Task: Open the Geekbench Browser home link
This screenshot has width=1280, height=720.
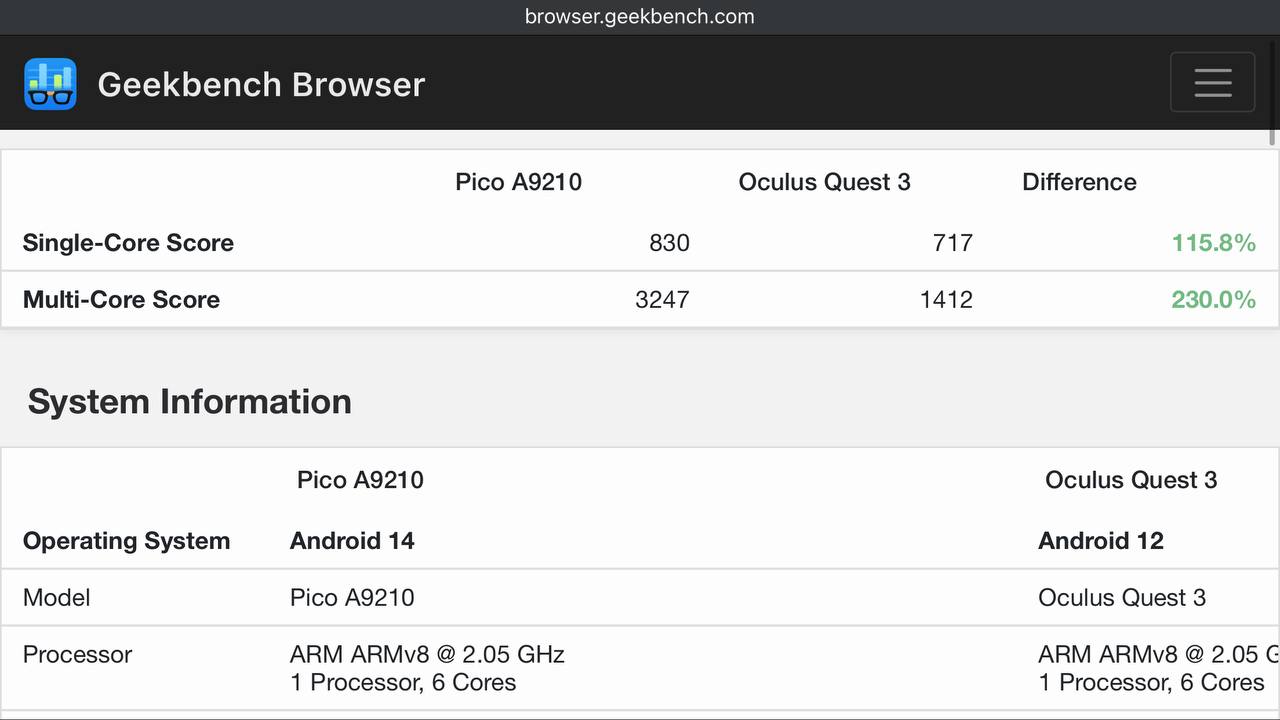Action: pyautogui.click(x=261, y=84)
